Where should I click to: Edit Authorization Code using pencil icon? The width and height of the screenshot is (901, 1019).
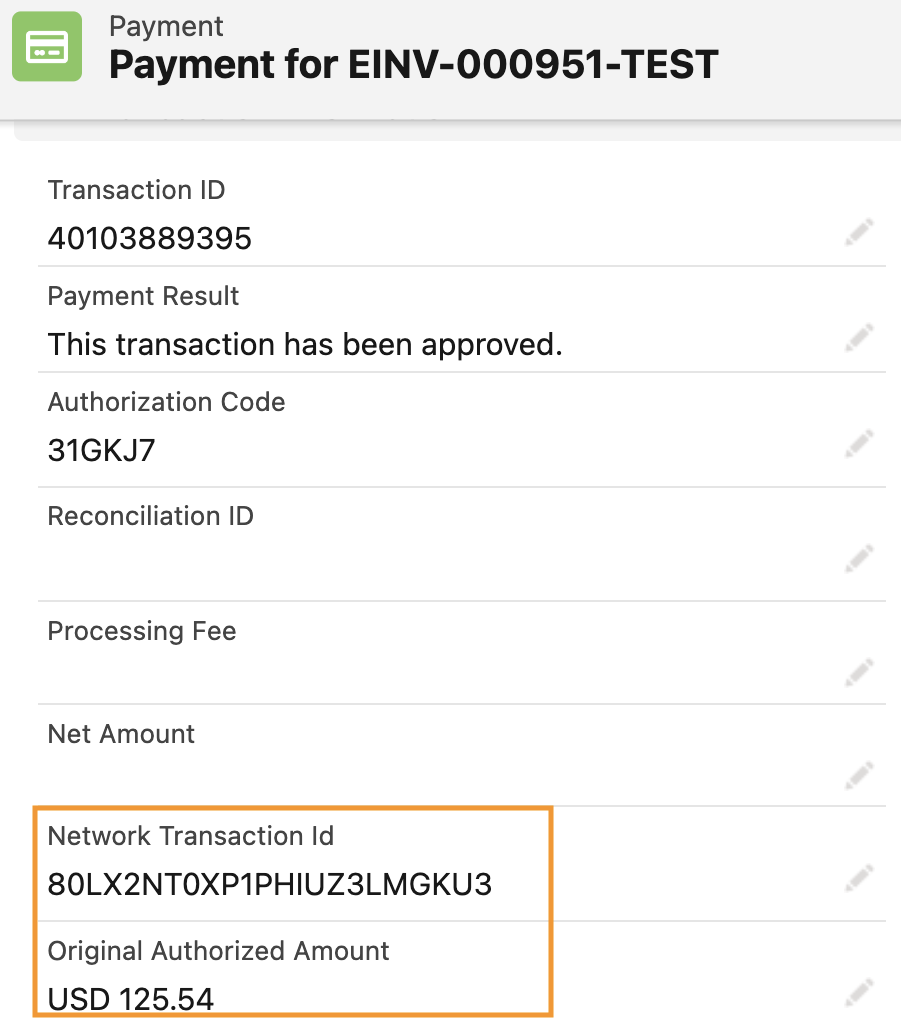tap(858, 442)
